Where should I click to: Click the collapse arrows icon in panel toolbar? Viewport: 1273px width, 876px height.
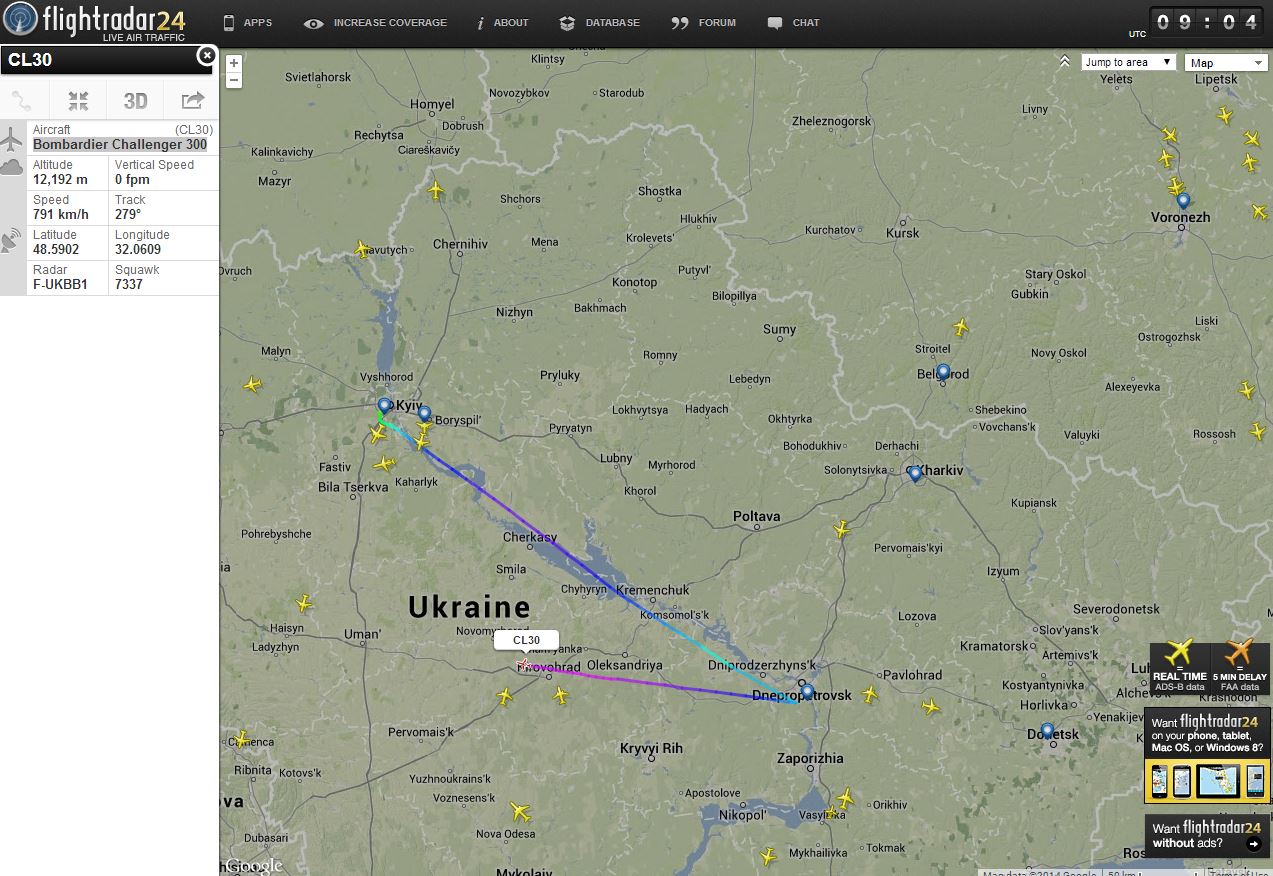pyautogui.click(x=78, y=101)
